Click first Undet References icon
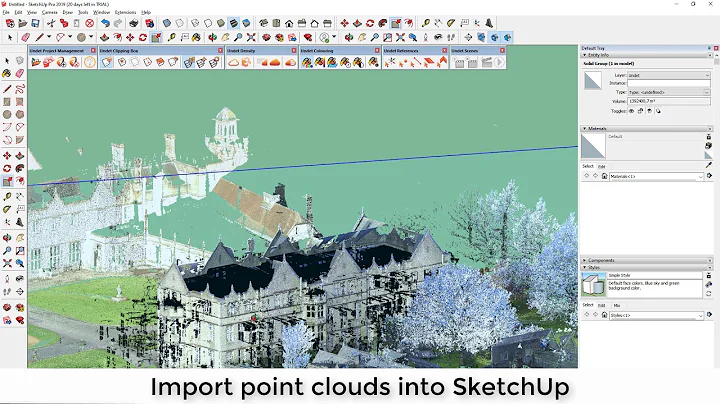 coord(390,62)
